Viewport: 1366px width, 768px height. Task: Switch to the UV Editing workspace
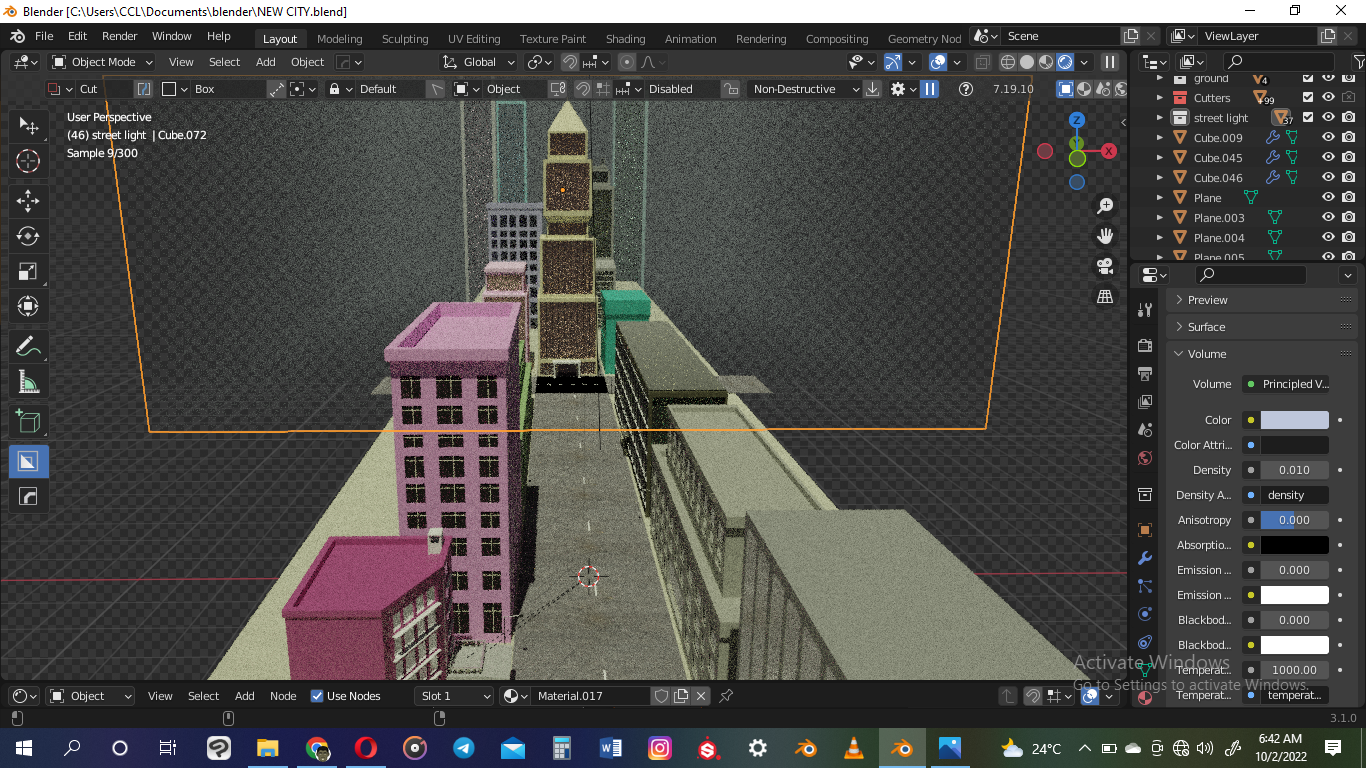474,39
